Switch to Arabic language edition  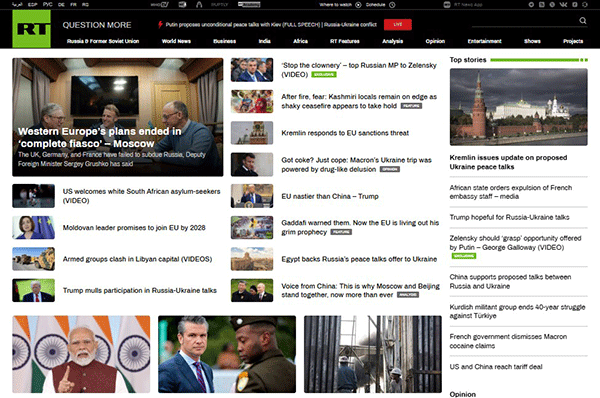tap(17, 5)
